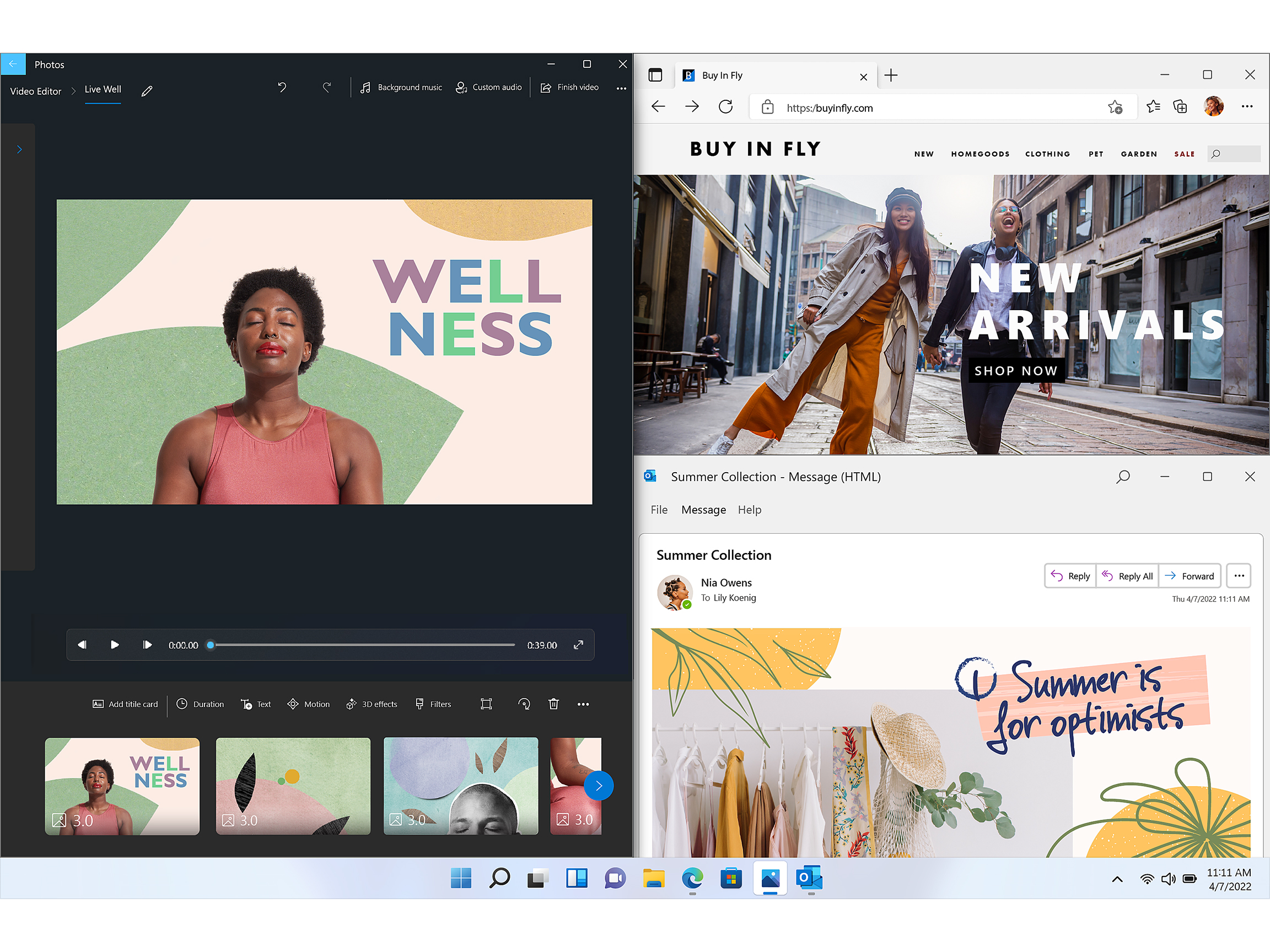Open the Custom audio option
Image resolution: width=1270 pixels, height=952 pixels.
coord(488,87)
